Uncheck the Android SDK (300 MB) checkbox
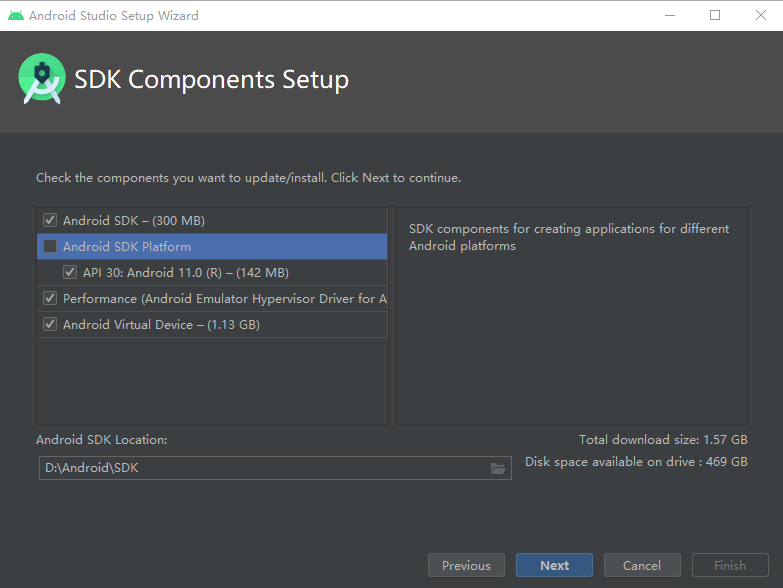This screenshot has width=783, height=588. (50, 220)
